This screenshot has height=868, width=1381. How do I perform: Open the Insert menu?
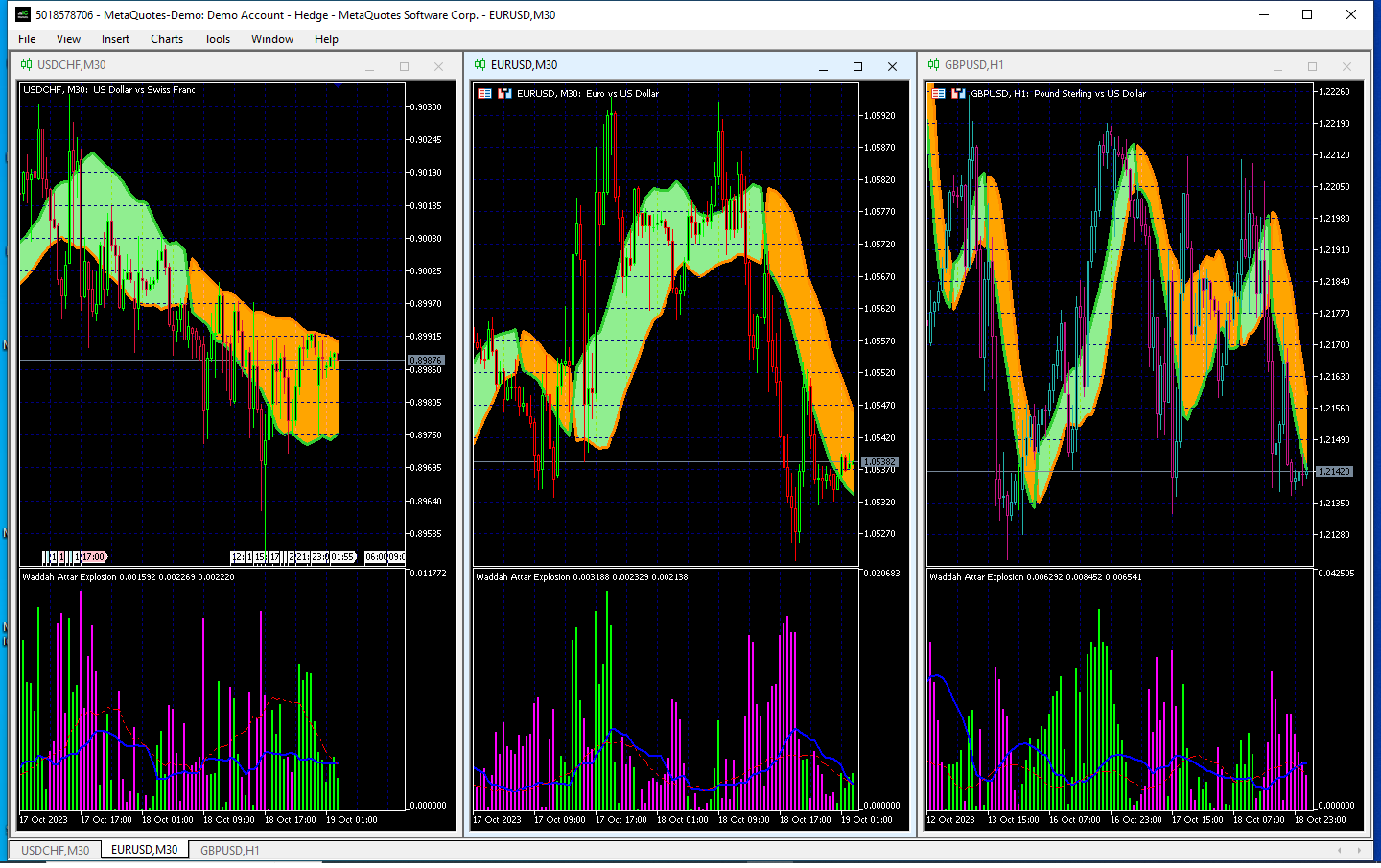[115, 39]
